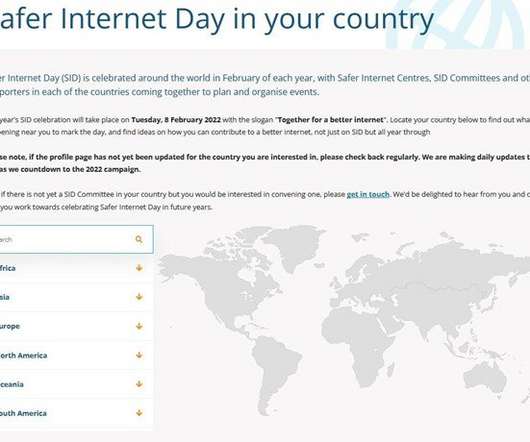Image resolution: width=530 pixels, height=442 pixels.
Task: Select the North America list item label
Action: [23, 355]
